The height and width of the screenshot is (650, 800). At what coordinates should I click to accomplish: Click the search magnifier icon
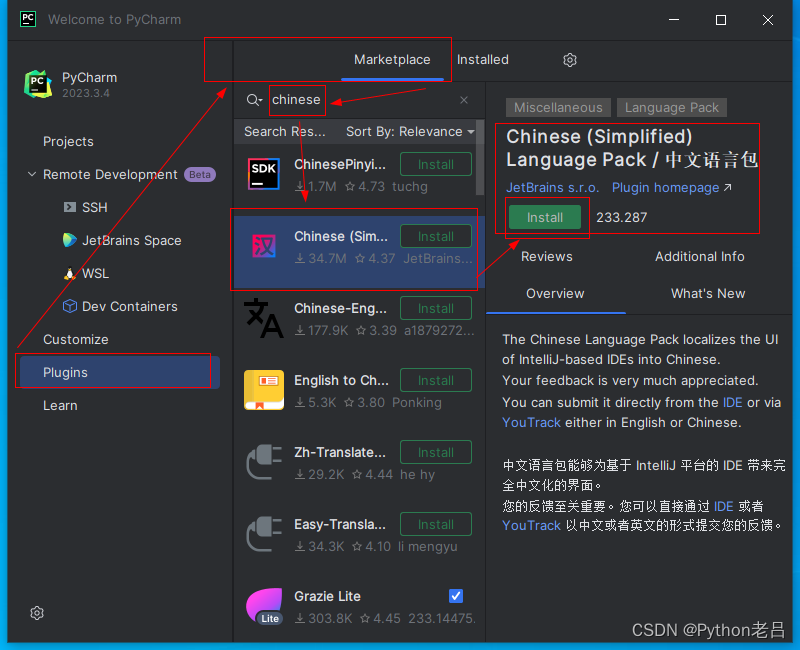pyautogui.click(x=254, y=100)
